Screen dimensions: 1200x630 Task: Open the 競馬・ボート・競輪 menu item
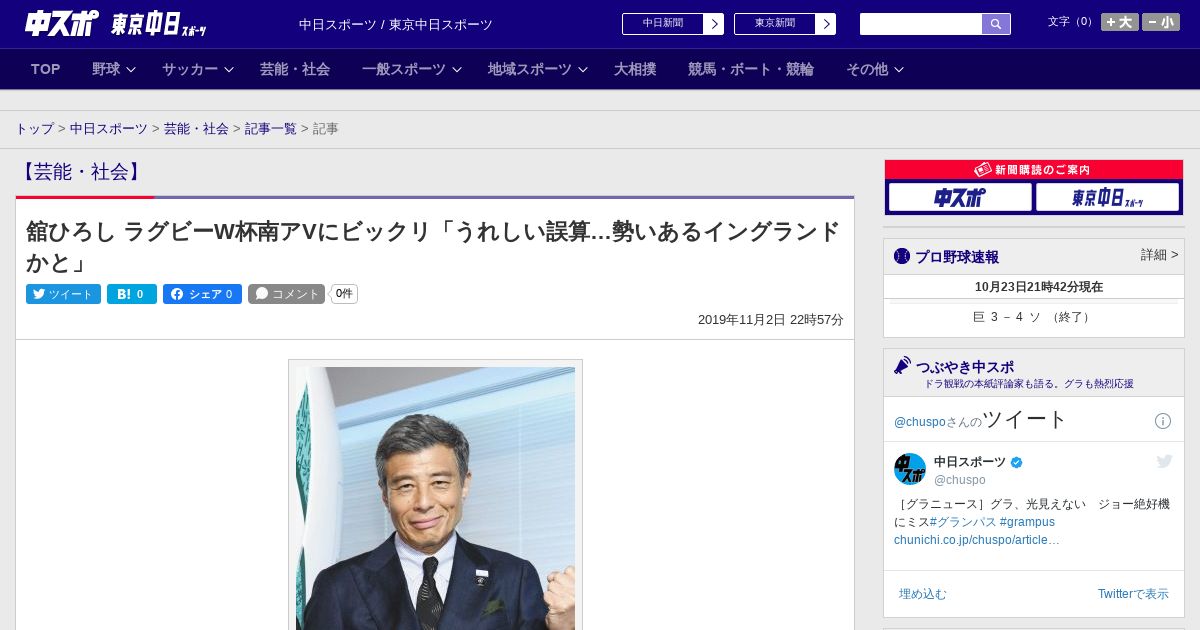click(x=751, y=69)
